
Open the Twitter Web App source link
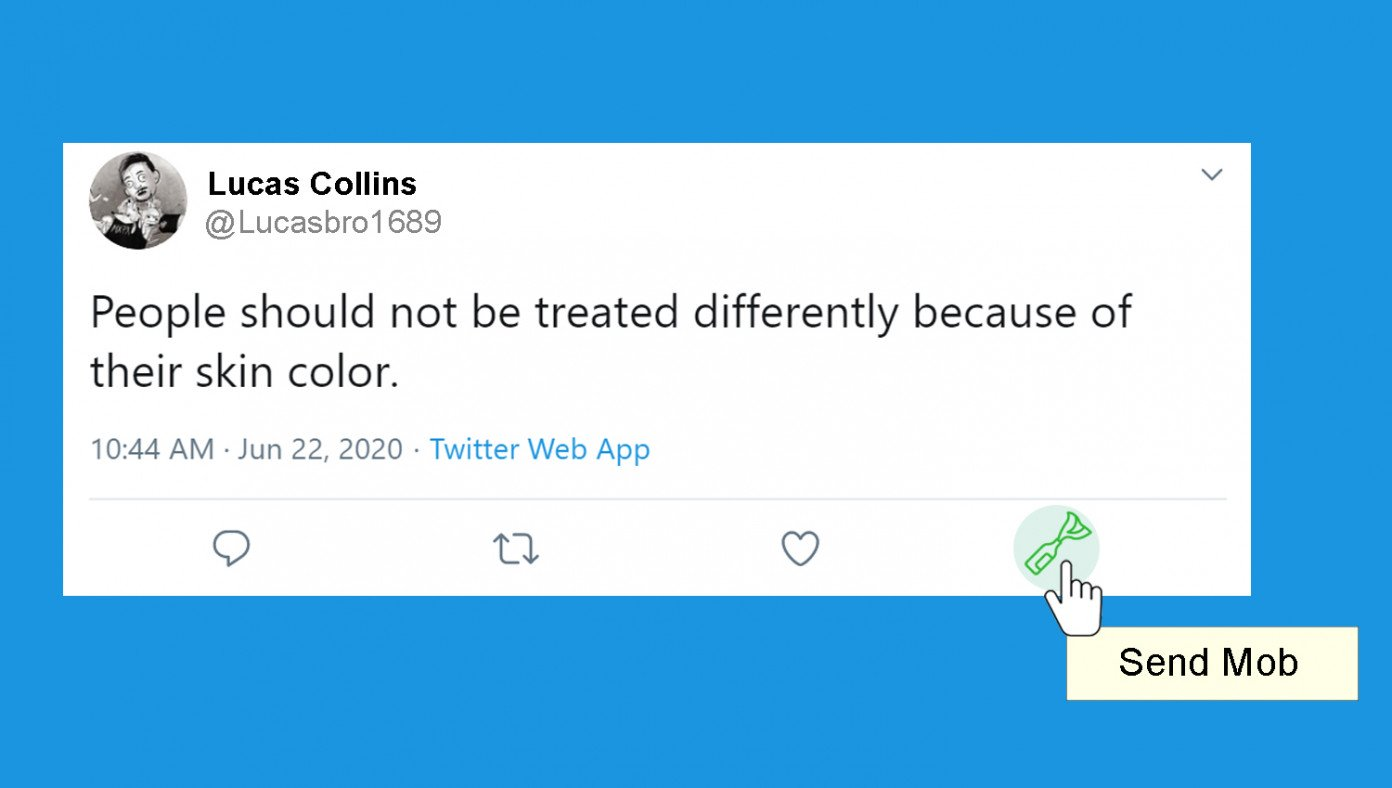[540, 449]
